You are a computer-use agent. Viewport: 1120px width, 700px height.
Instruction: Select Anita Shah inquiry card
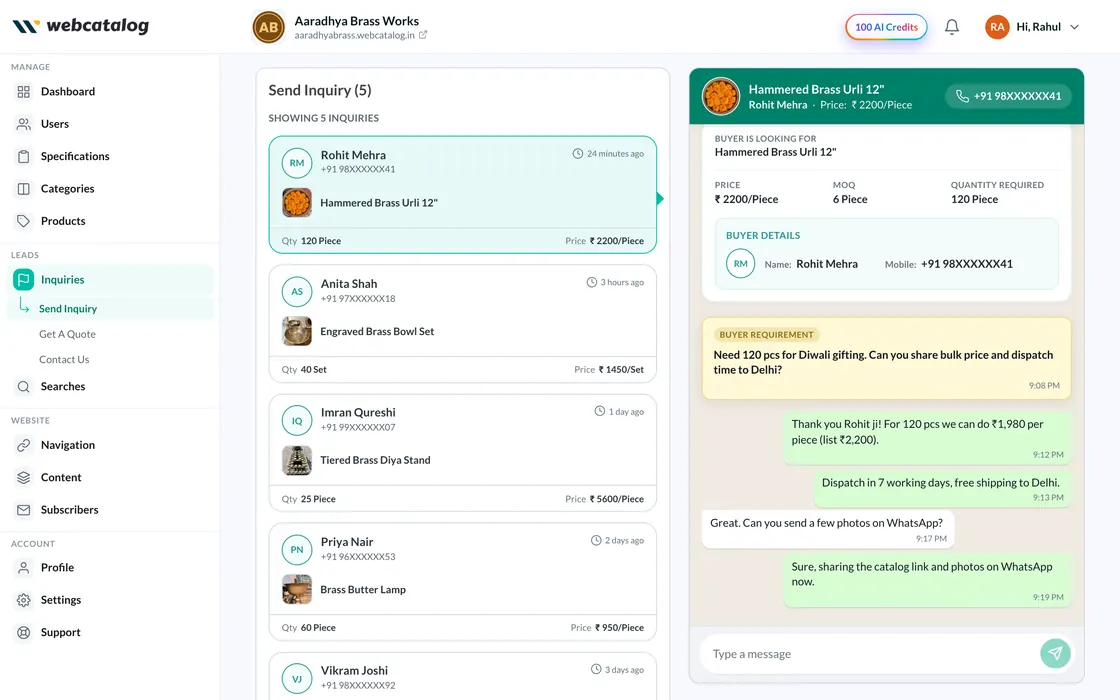[463, 324]
